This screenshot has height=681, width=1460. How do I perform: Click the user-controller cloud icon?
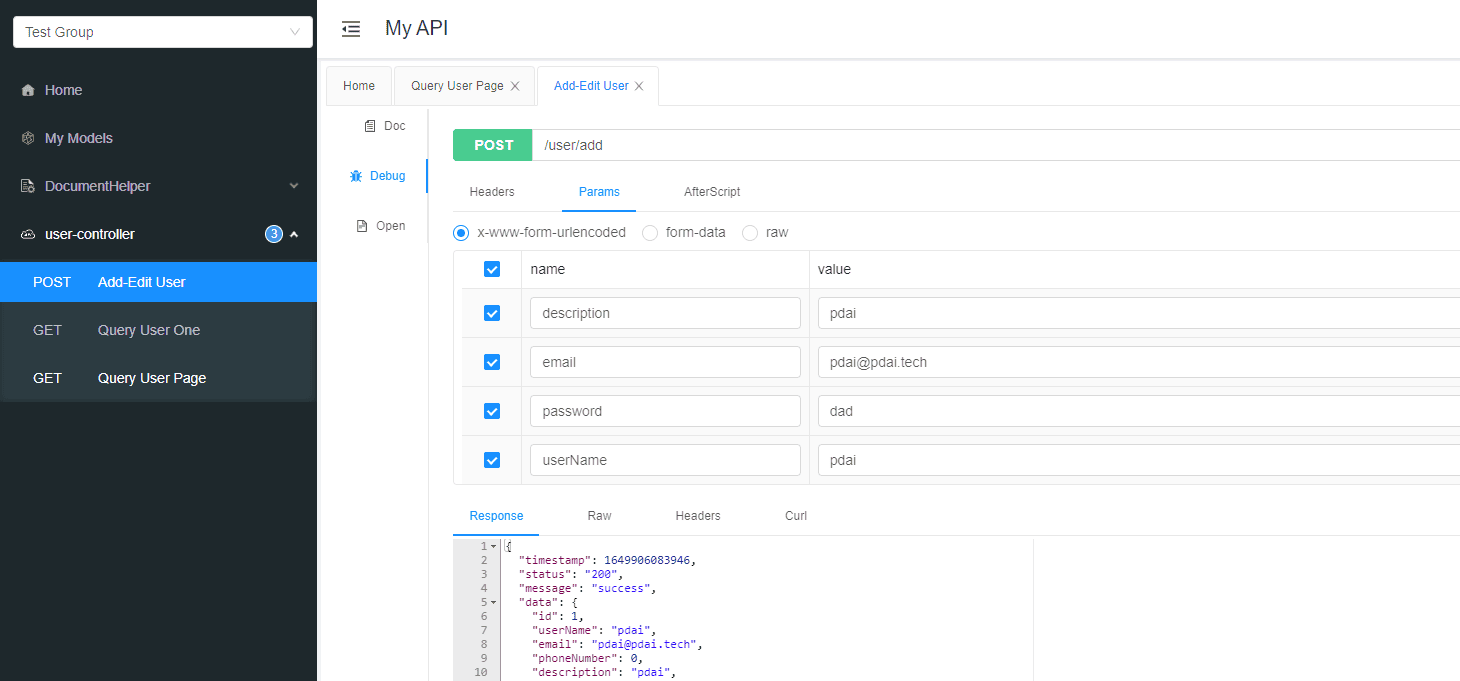(x=28, y=234)
